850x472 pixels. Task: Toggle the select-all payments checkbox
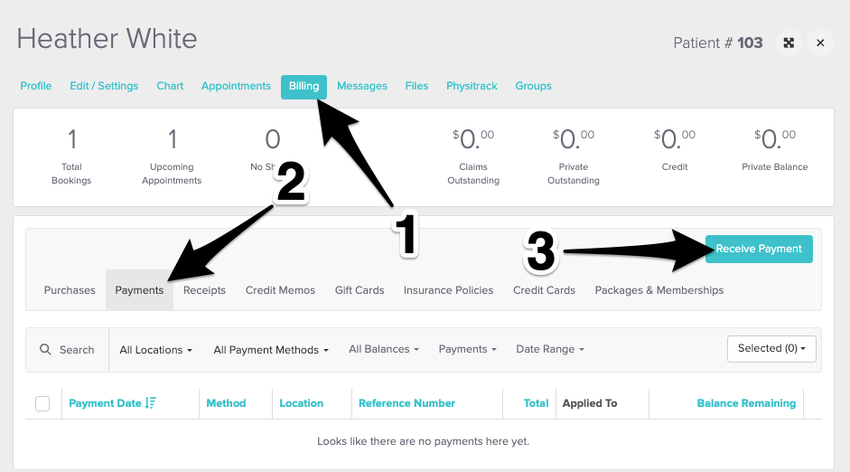[42, 404]
